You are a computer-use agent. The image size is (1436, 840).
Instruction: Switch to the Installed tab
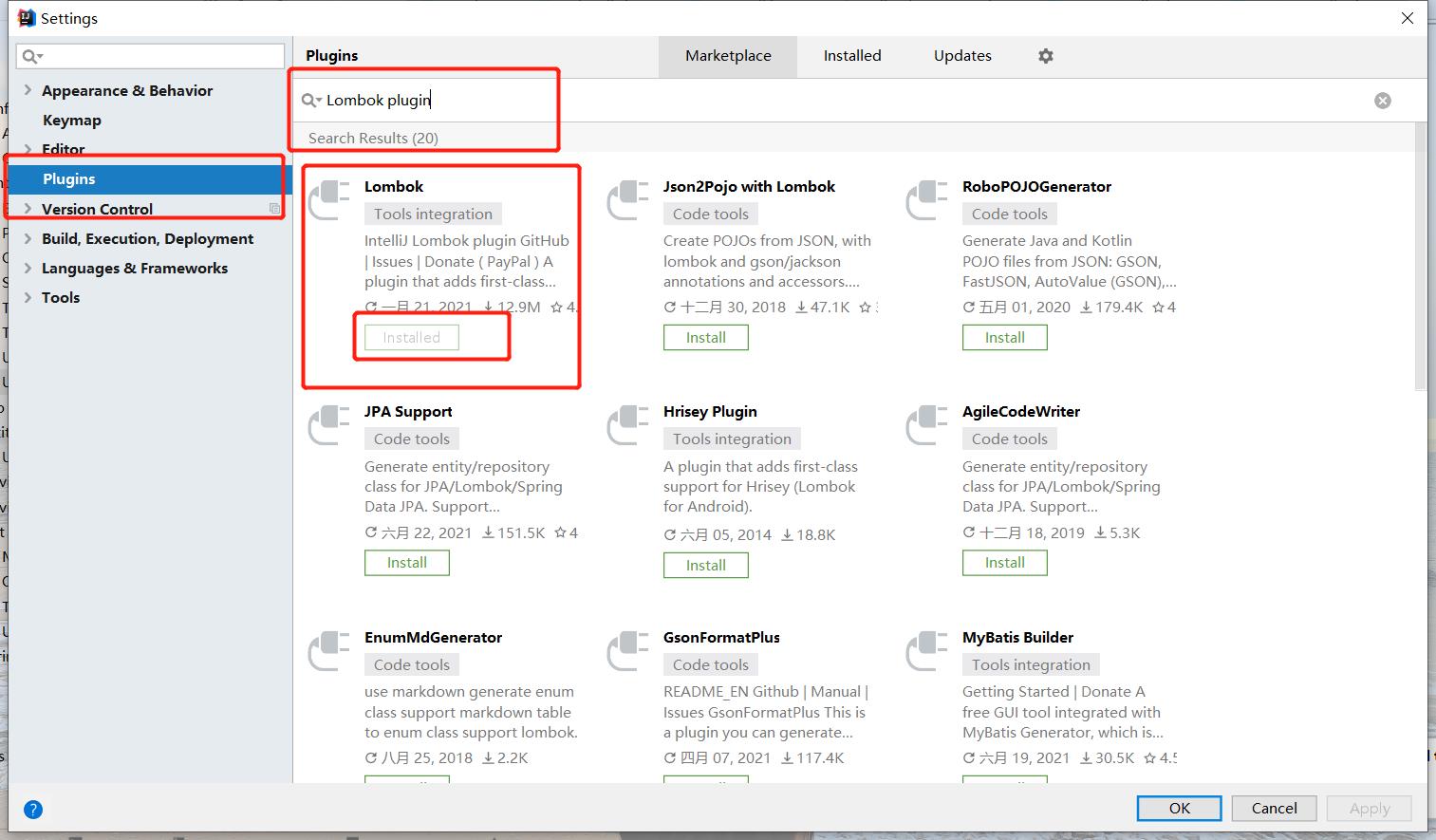[852, 56]
